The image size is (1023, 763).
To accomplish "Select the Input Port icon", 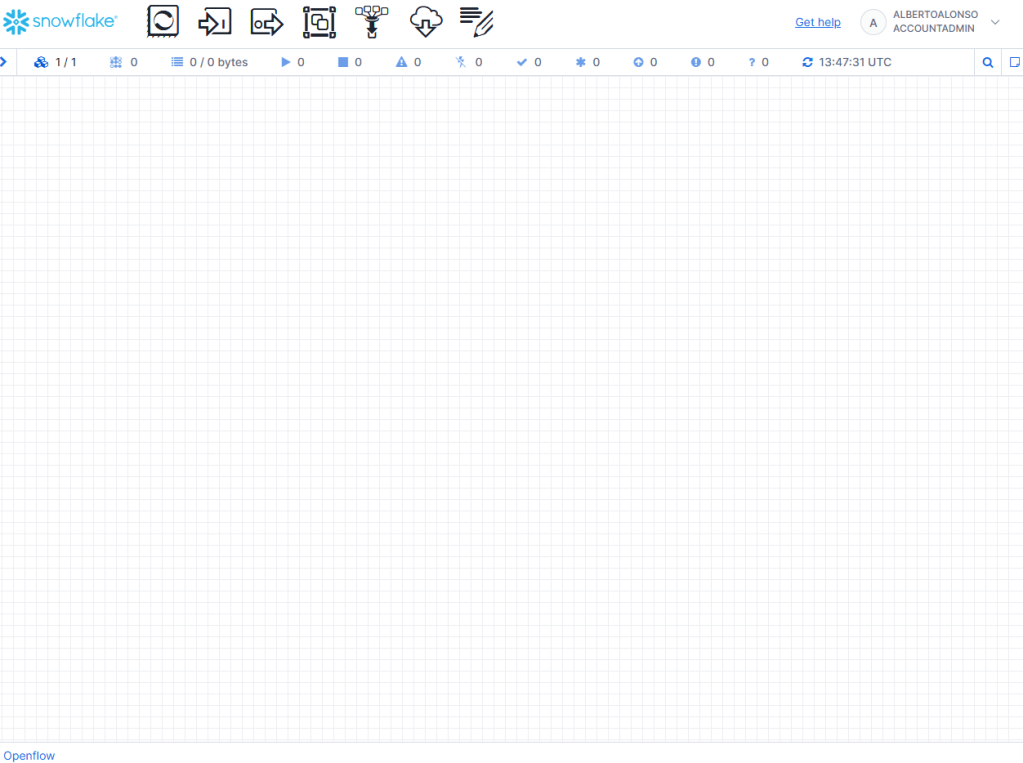I will point(214,21).
